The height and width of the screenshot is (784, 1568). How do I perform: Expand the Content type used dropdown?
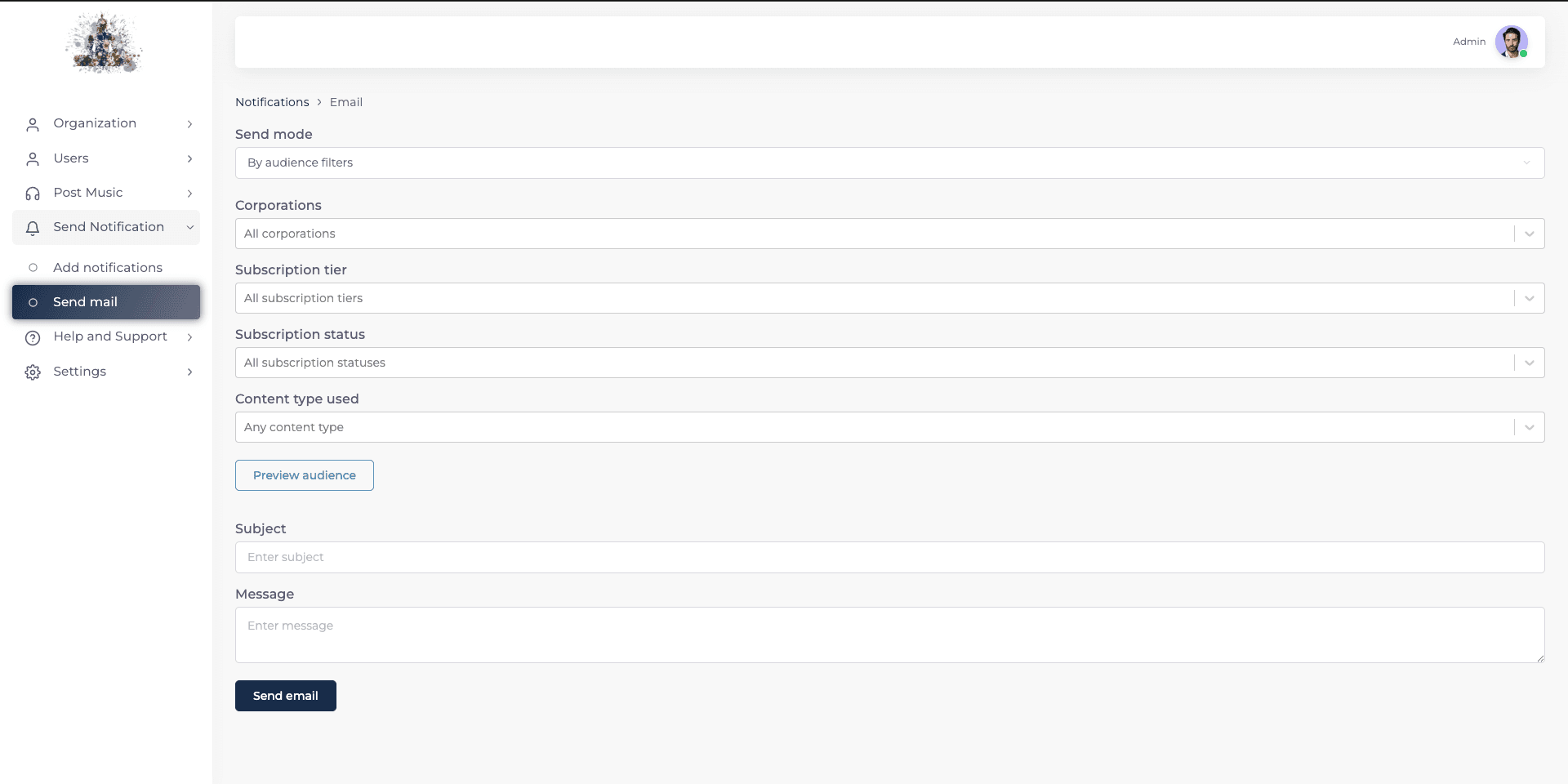[889, 427]
